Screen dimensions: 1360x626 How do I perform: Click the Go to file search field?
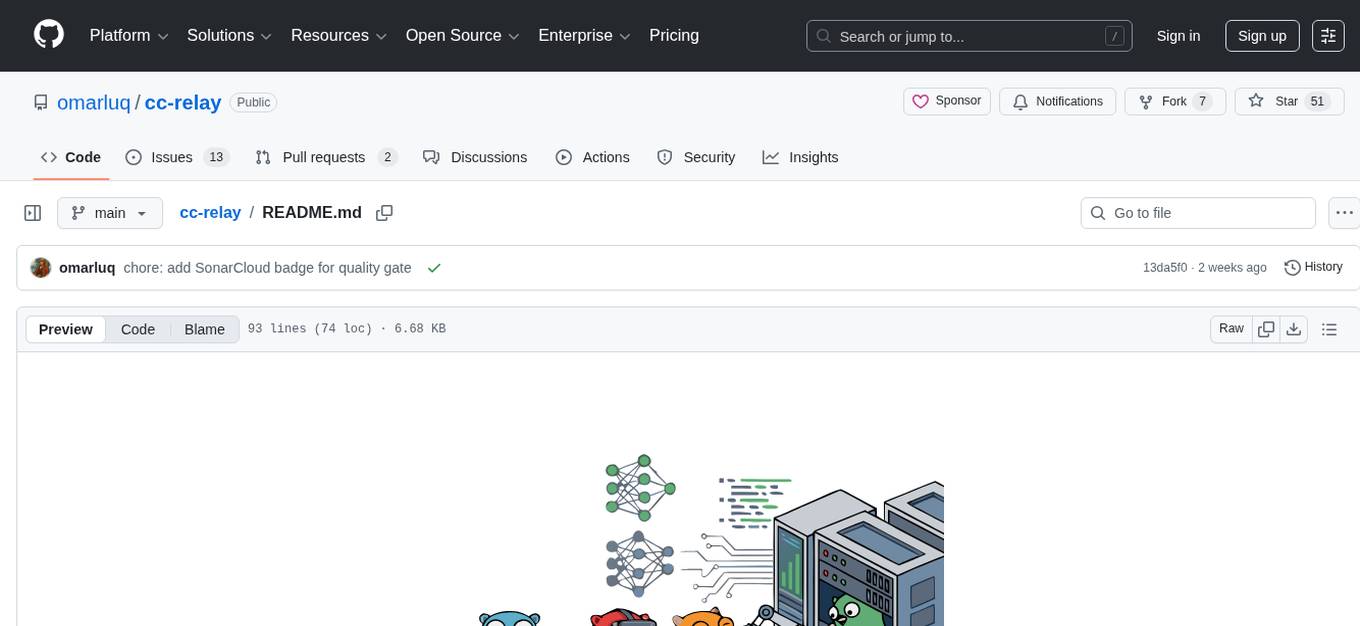click(1197, 212)
